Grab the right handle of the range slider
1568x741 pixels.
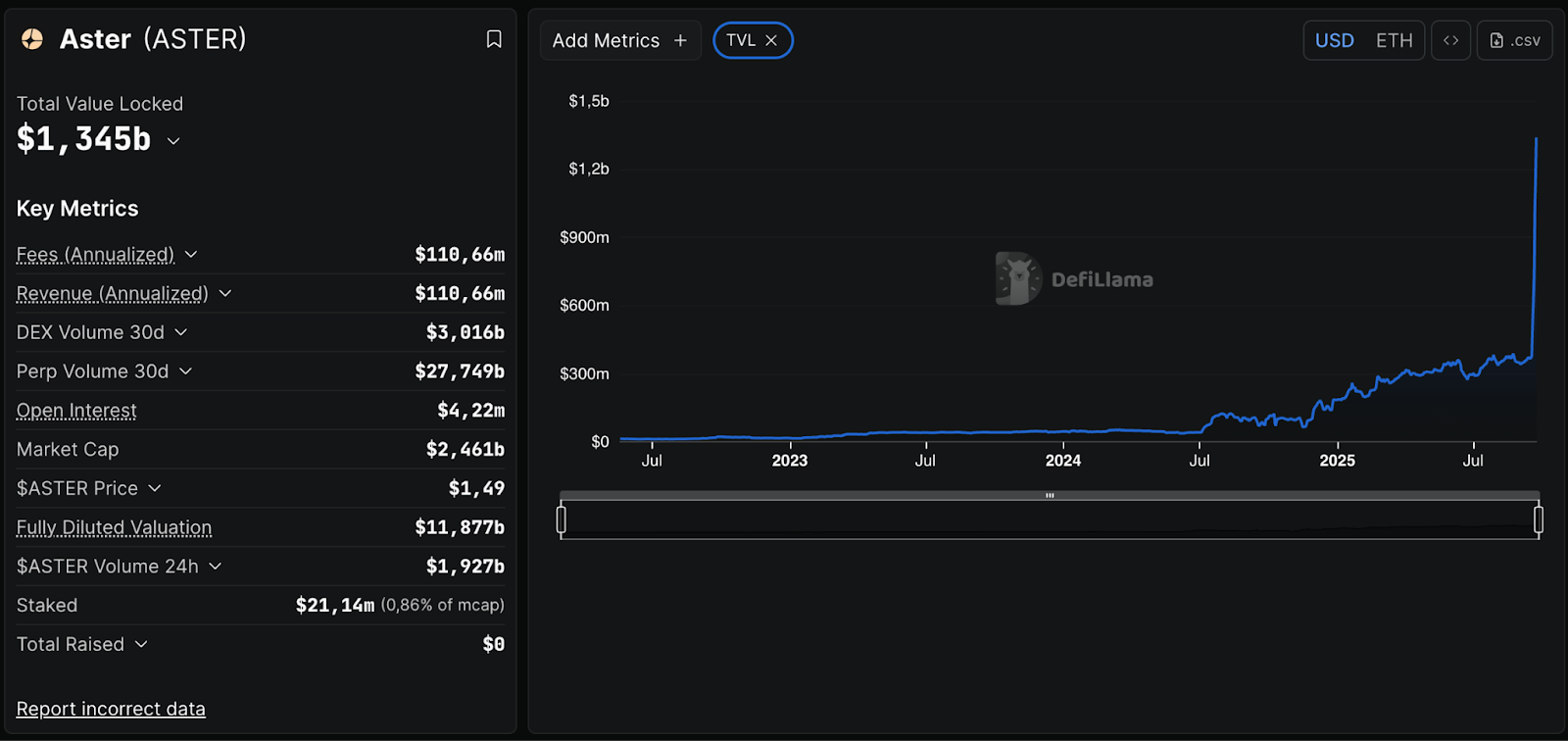[x=1539, y=519]
